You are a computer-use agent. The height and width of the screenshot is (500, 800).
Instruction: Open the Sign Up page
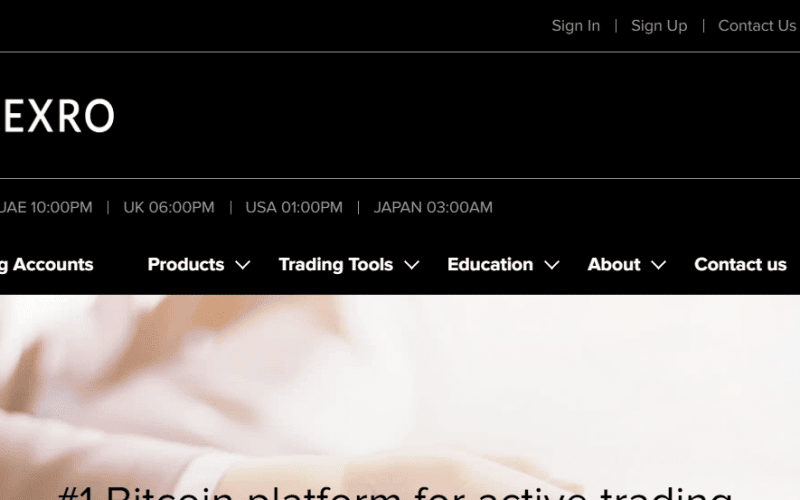pos(658,26)
